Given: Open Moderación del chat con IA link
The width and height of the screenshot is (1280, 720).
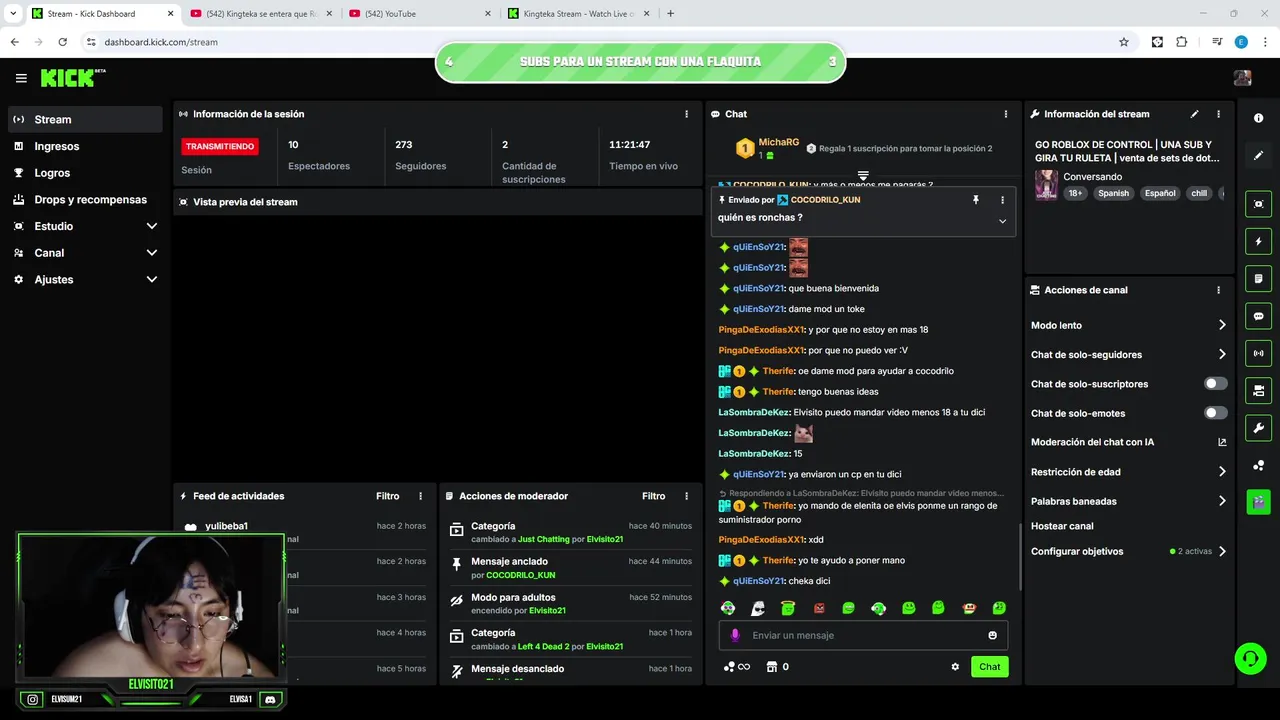Looking at the screenshot, I should click(x=1127, y=442).
